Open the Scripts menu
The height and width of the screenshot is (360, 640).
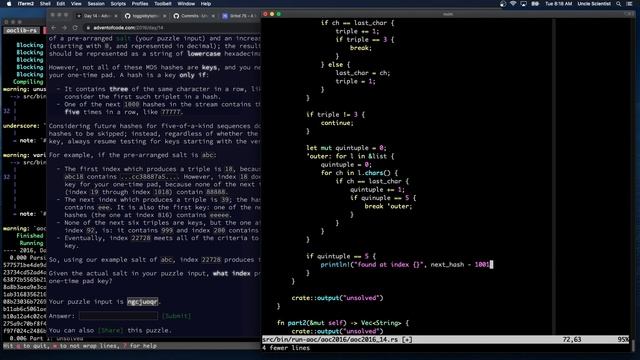(x=118, y=4)
